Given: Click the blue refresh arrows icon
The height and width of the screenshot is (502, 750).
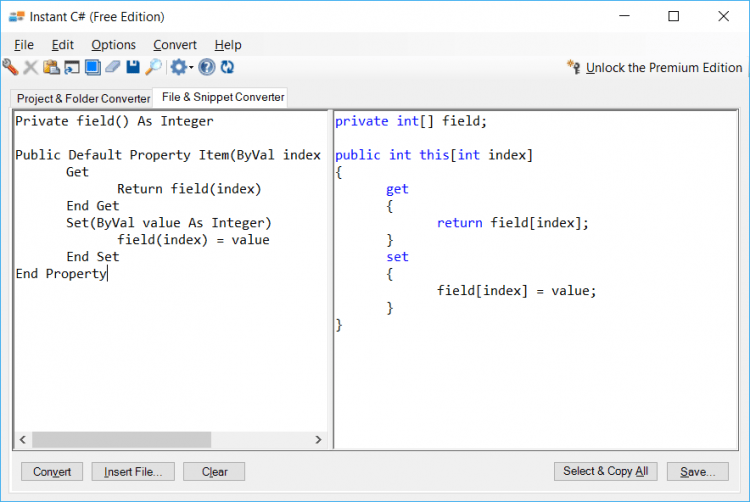Looking at the screenshot, I should (x=228, y=67).
